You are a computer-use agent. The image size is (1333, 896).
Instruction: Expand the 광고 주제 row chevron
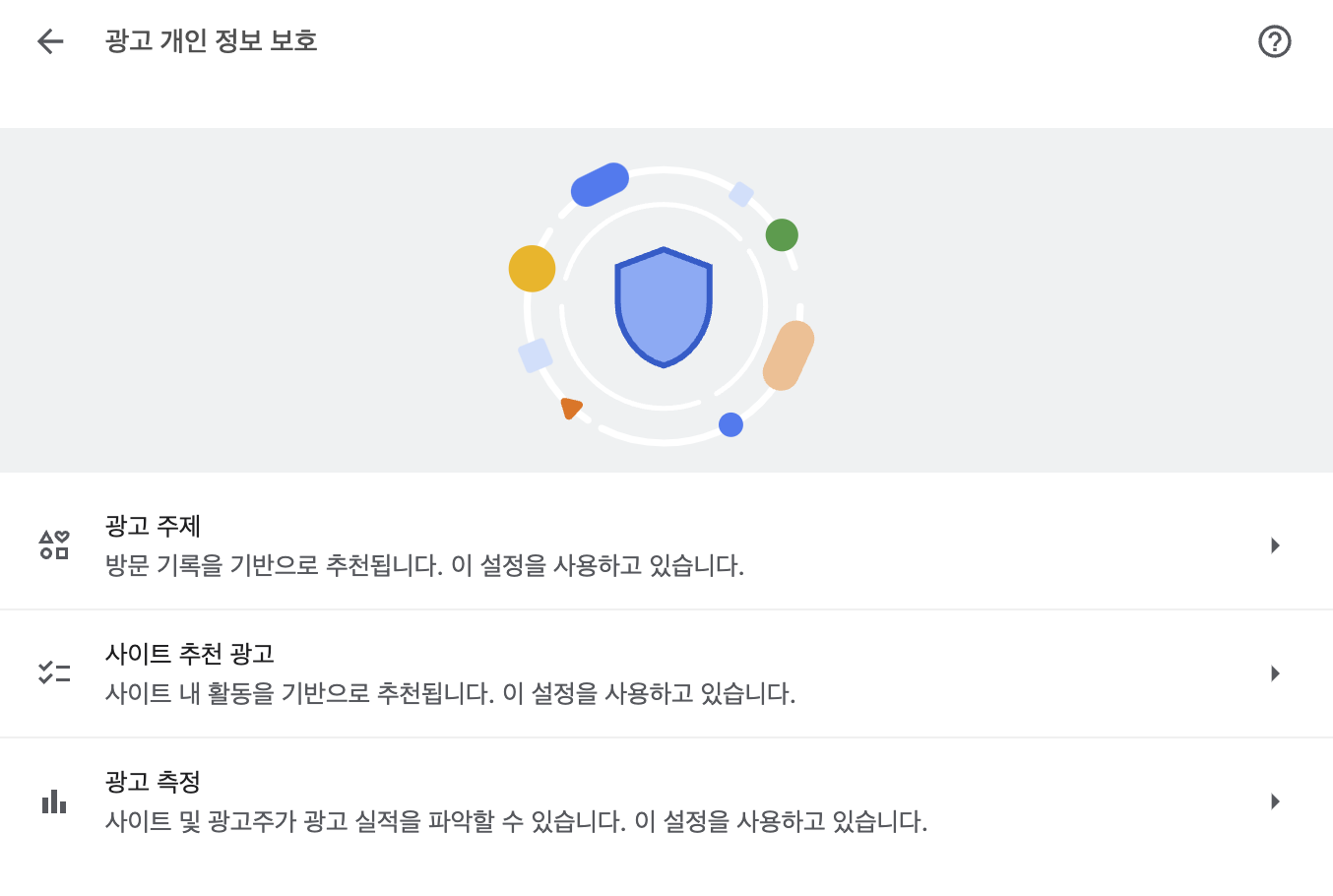point(1275,543)
